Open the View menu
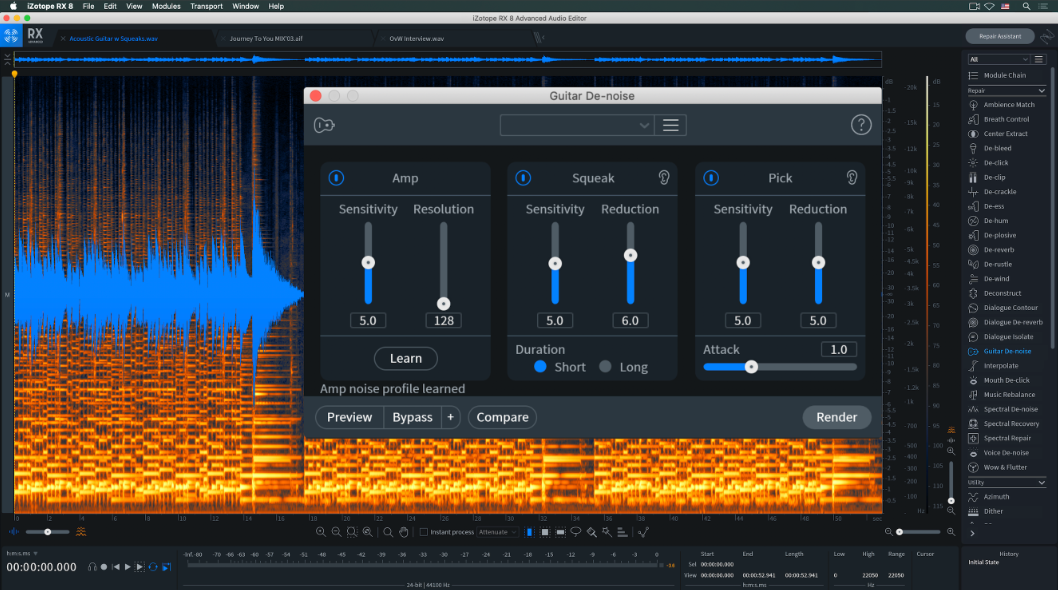Viewport: 1058px width, 590px height. (134, 6)
